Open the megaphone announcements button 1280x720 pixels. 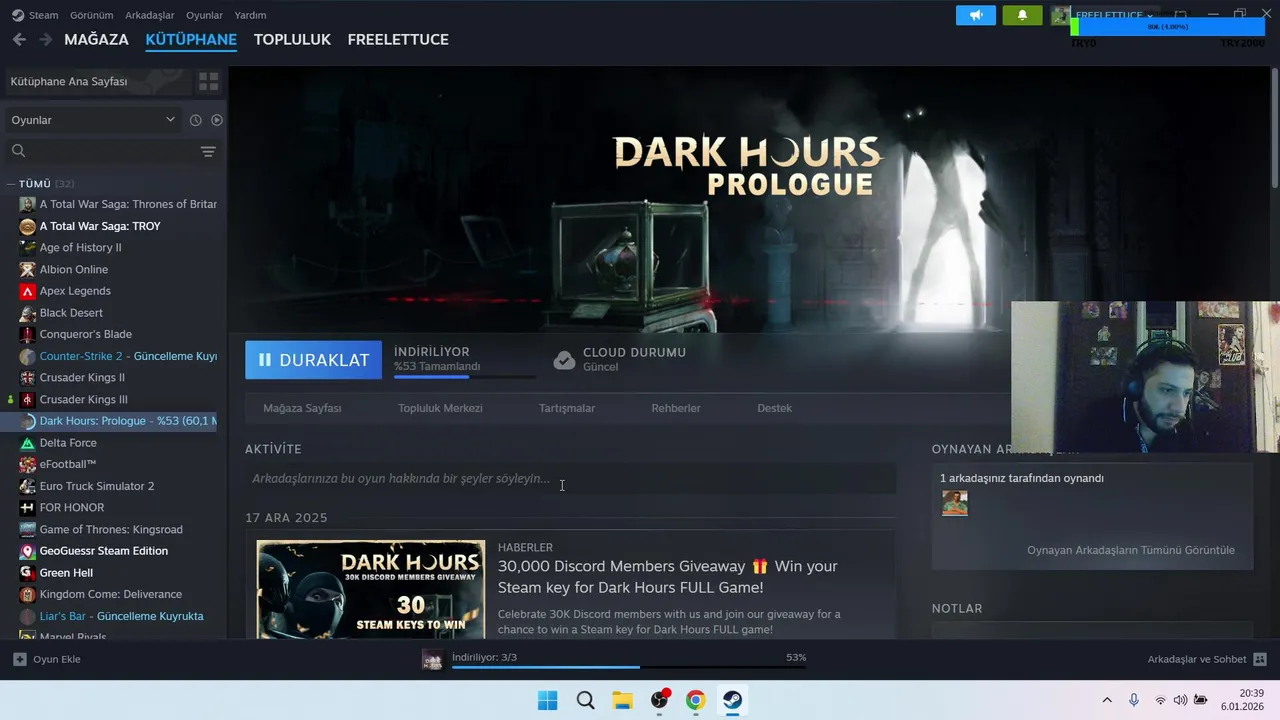(976, 15)
